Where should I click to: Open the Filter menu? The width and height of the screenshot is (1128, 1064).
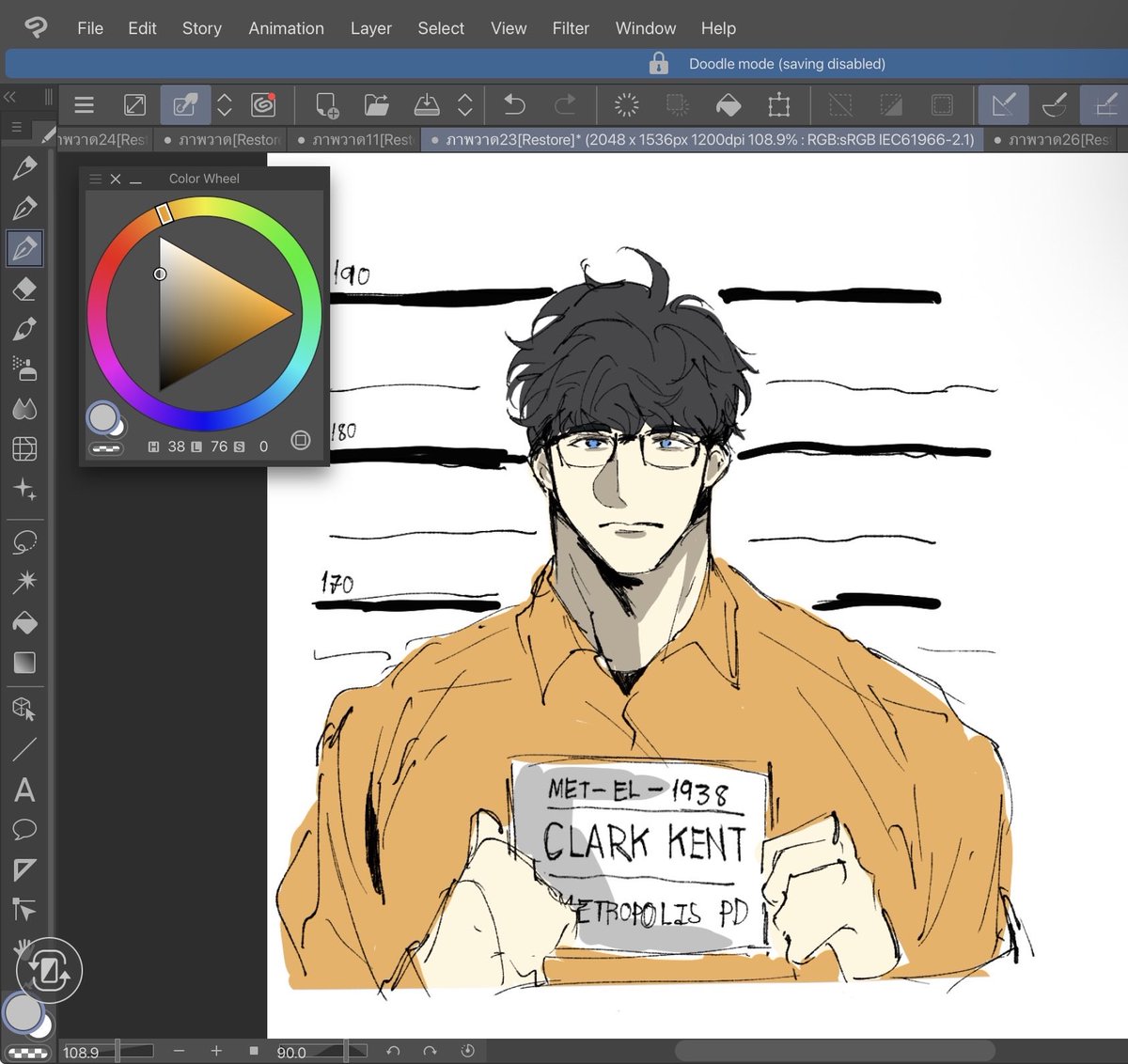(571, 28)
